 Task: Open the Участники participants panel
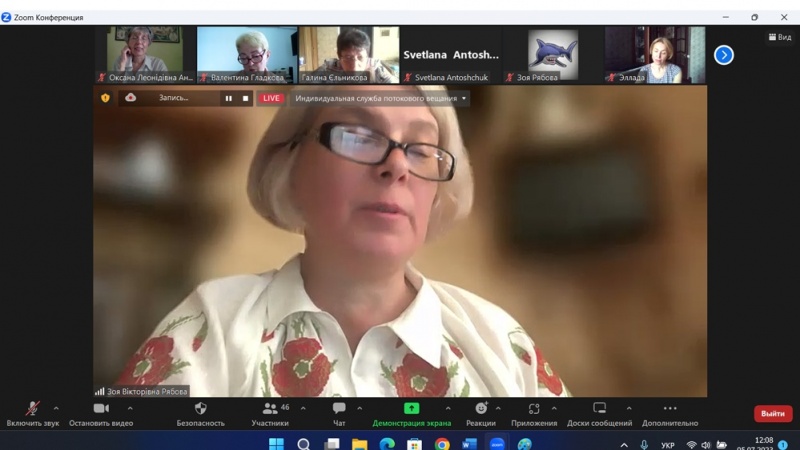(x=270, y=409)
